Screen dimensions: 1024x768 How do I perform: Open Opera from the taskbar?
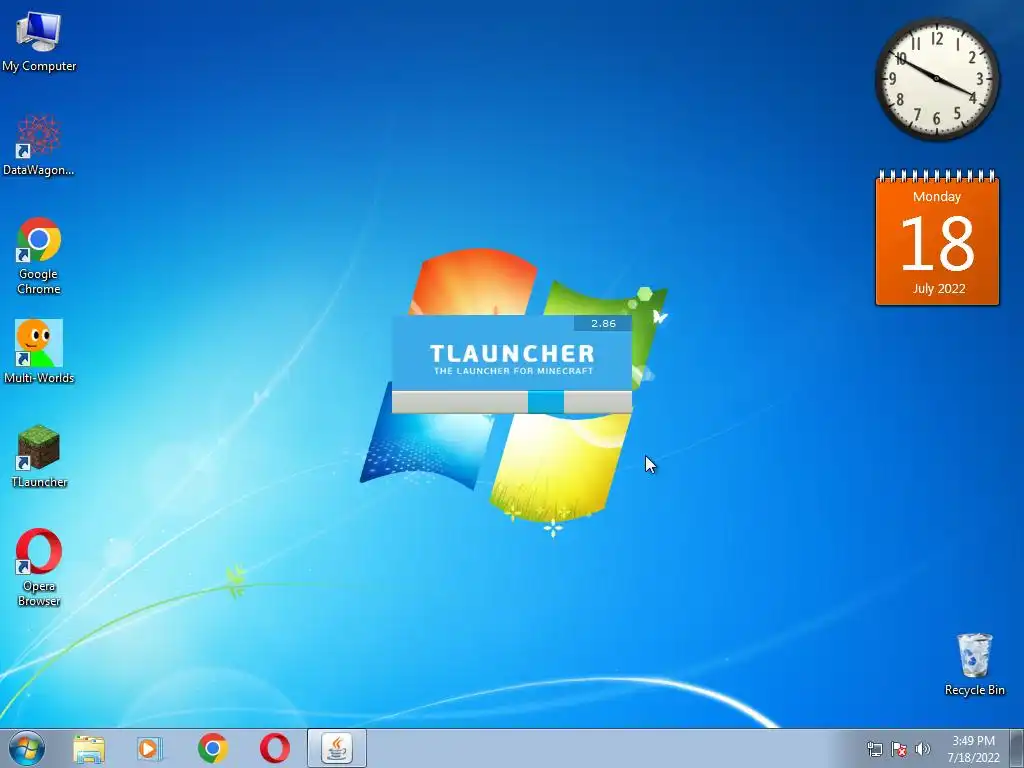(275, 748)
